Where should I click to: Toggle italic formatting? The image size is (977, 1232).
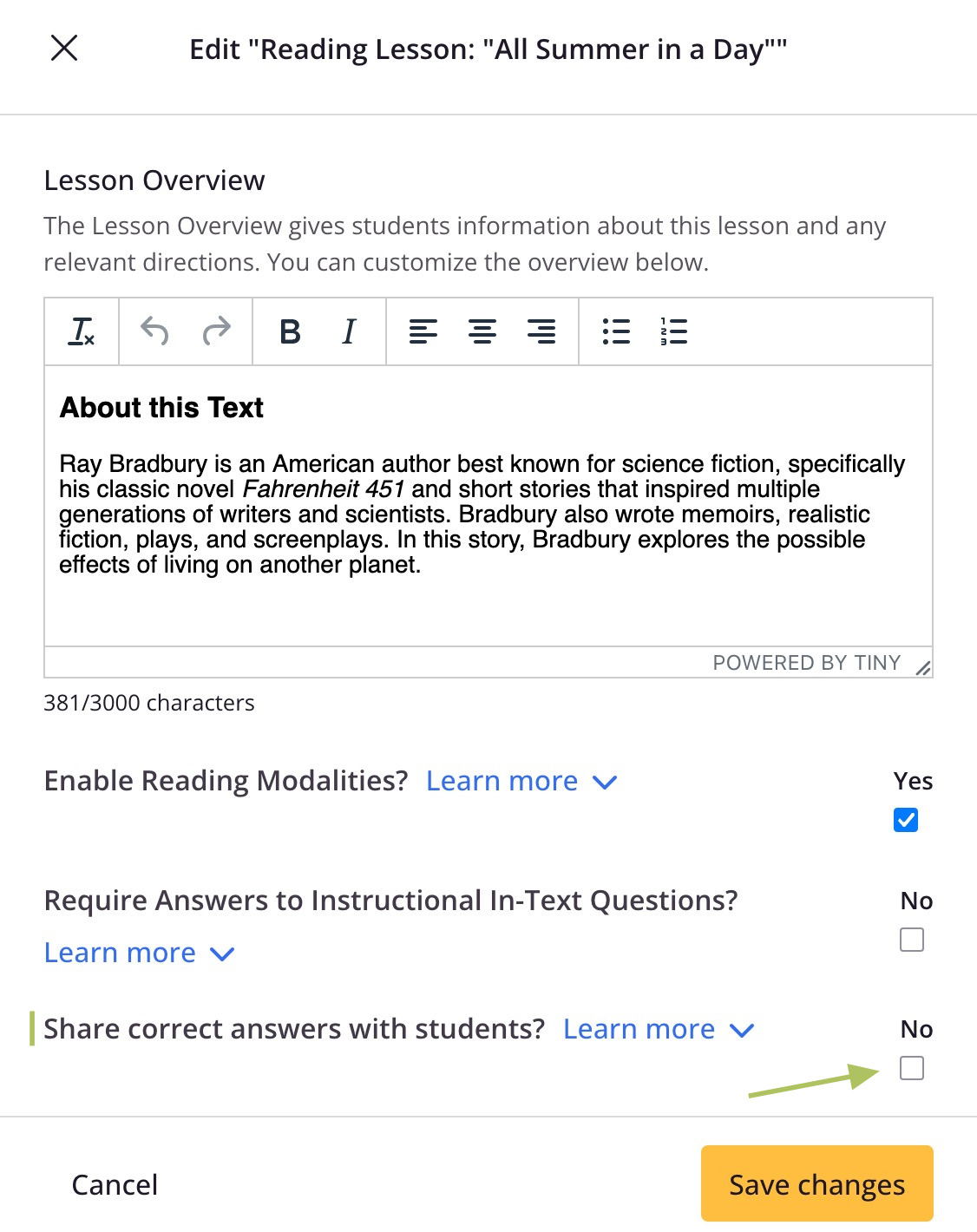349,331
